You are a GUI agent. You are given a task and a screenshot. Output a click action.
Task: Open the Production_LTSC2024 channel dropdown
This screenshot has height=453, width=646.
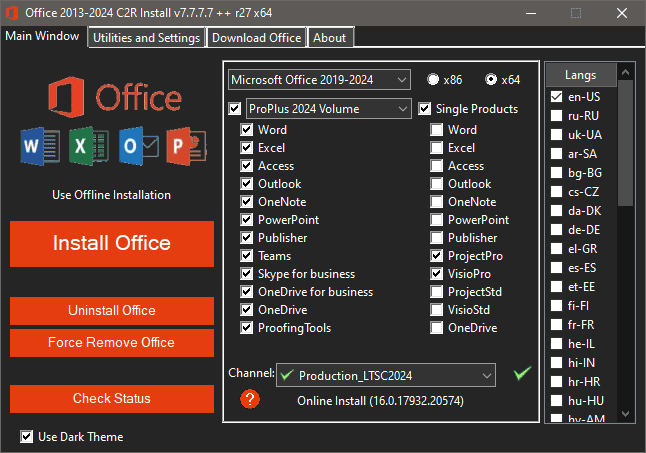(385, 375)
